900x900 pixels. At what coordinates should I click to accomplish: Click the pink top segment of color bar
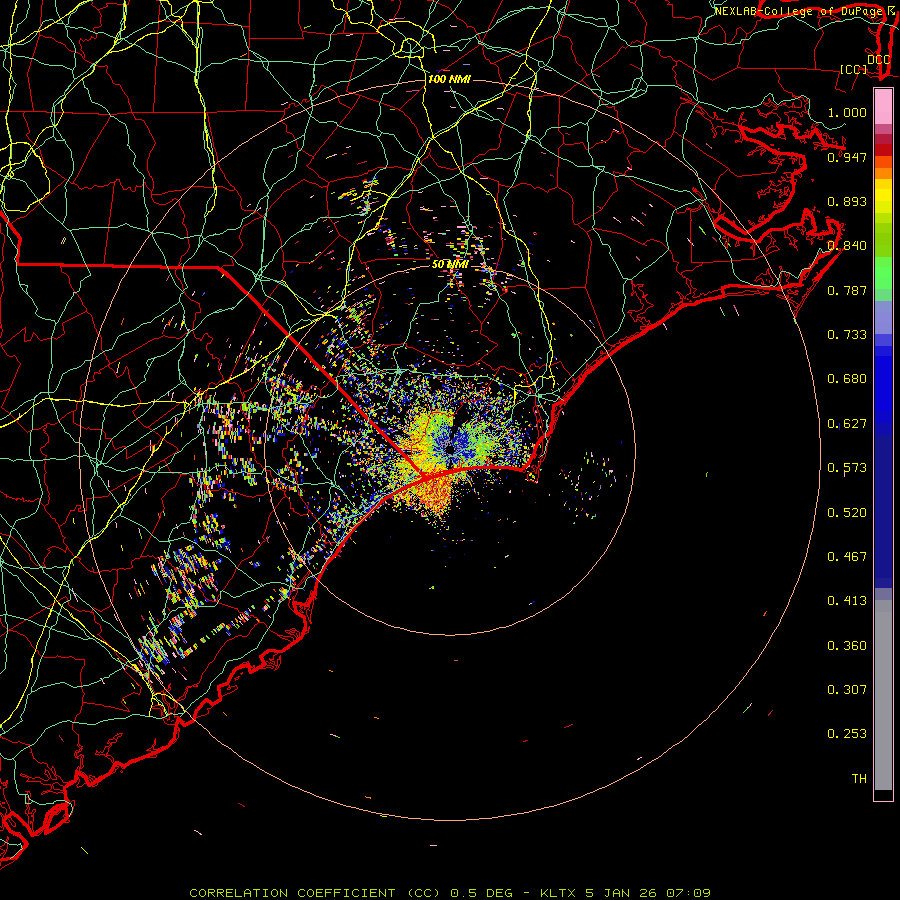[883, 107]
